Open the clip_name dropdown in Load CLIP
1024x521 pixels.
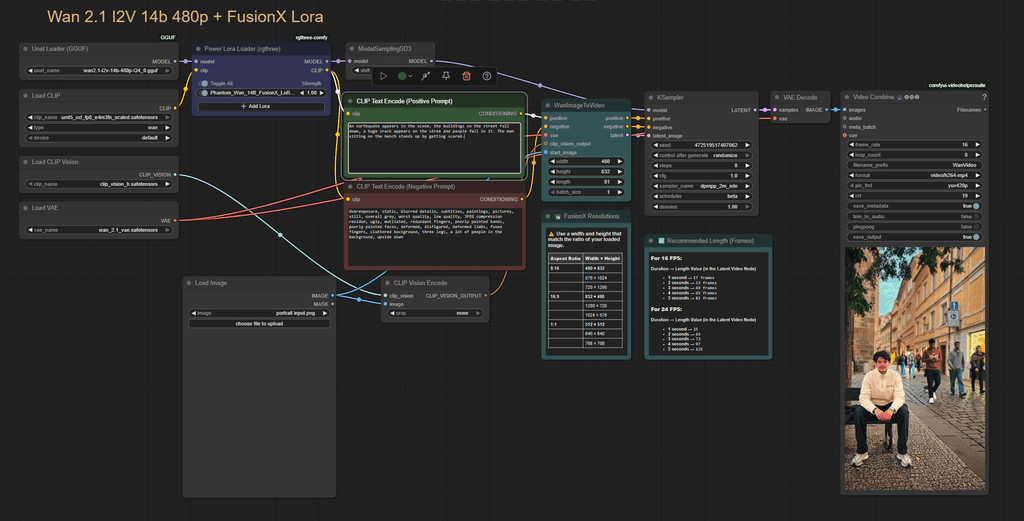[x=99, y=118]
